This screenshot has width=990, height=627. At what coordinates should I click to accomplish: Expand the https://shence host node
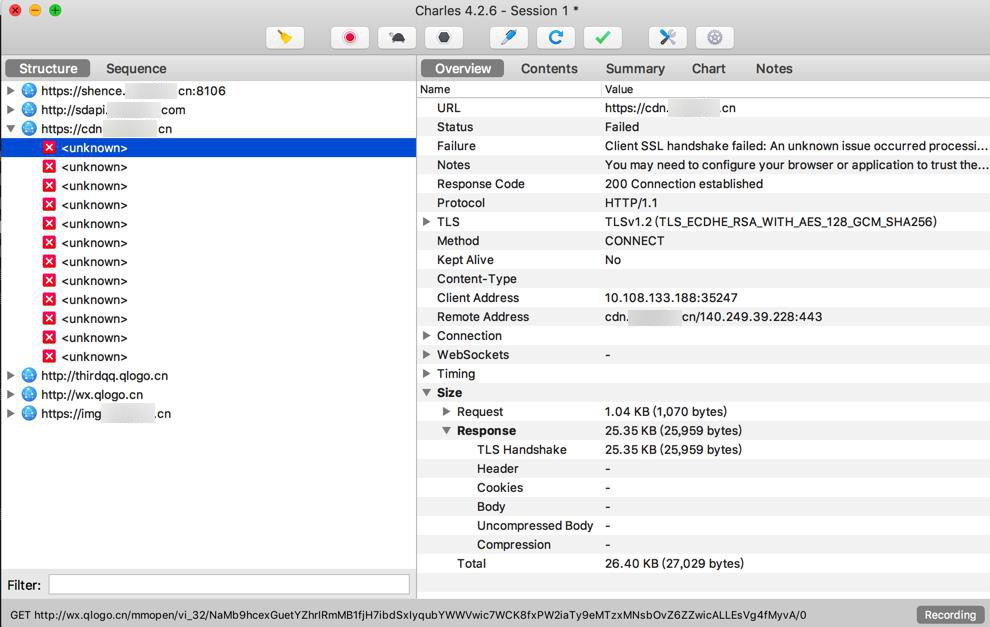tap(11, 90)
